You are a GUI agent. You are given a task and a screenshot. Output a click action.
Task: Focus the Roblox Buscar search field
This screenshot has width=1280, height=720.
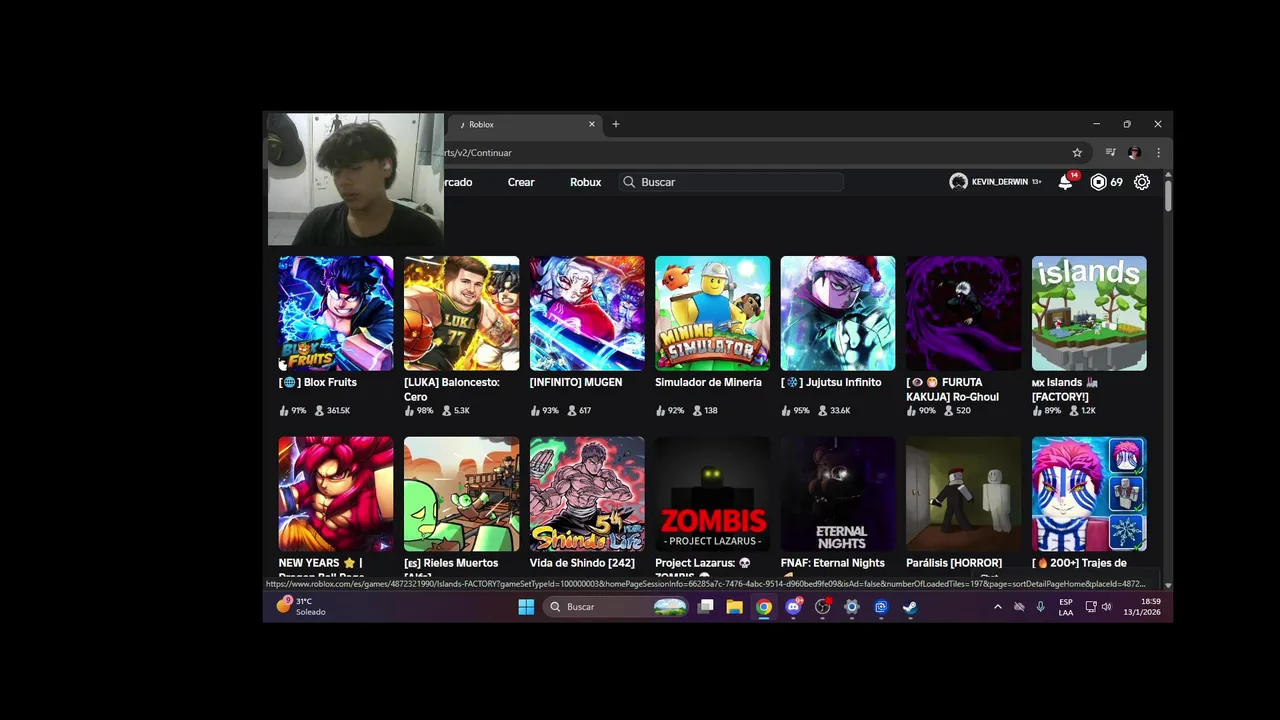(x=732, y=182)
